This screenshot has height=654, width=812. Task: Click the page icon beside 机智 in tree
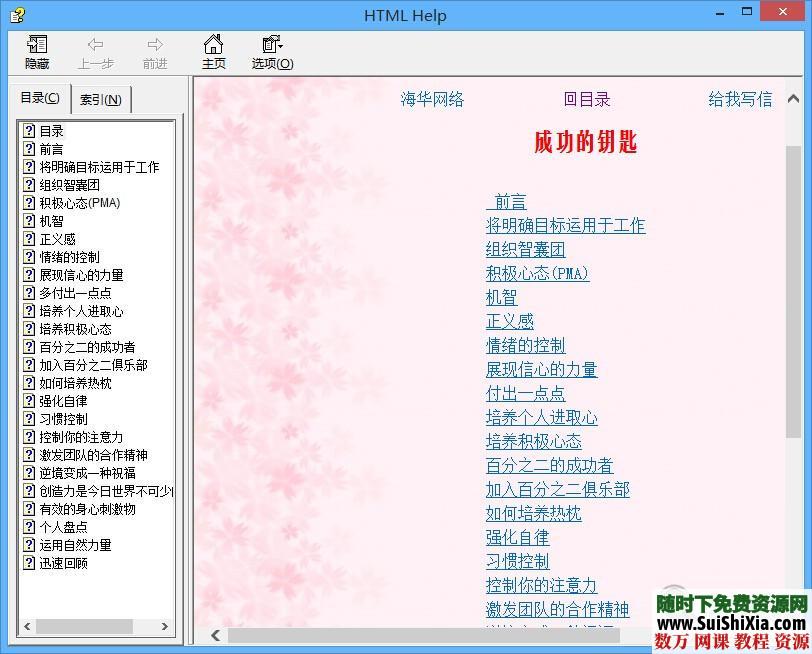click(x=29, y=221)
